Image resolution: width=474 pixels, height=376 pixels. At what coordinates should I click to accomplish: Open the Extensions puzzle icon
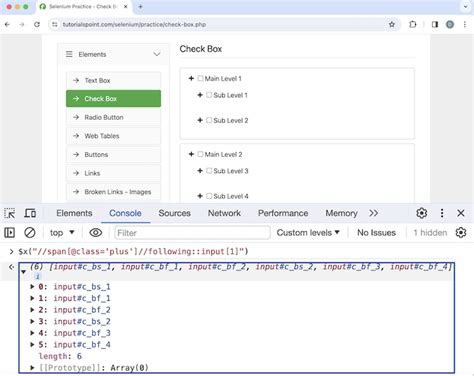[x=413, y=24]
